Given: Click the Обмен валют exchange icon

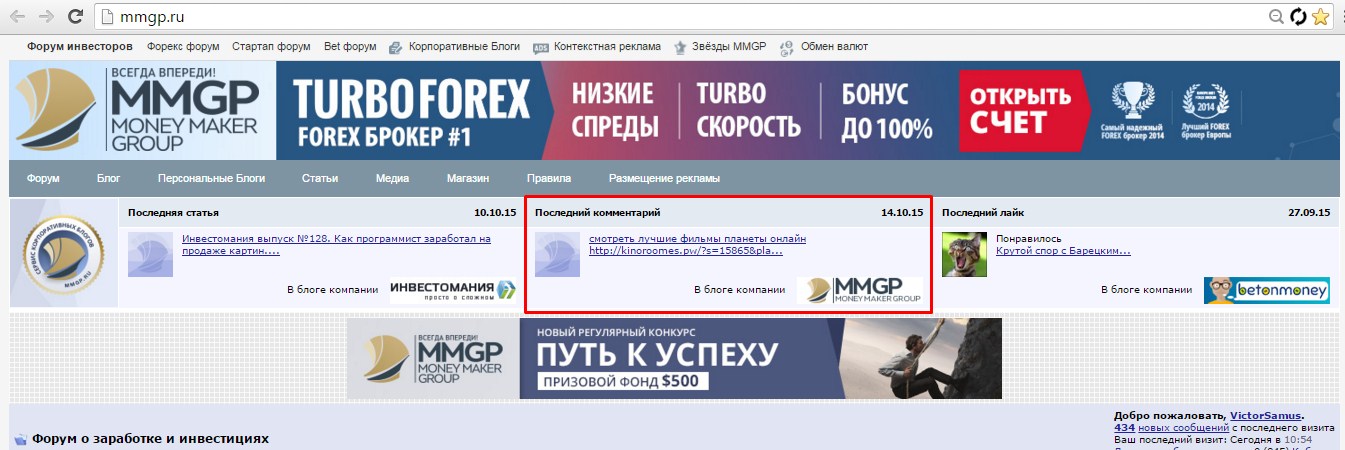Looking at the screenshot, I should coord(786,47).
